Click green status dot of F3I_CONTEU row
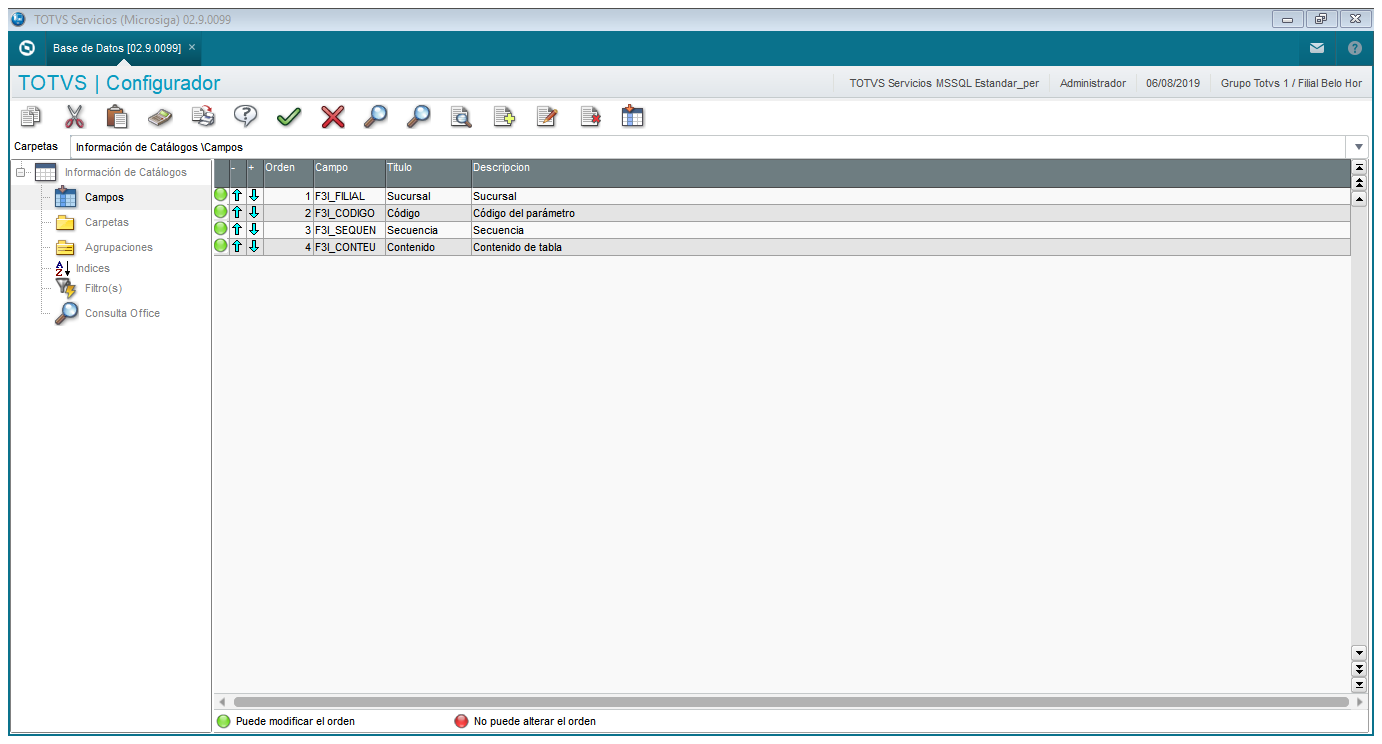The width and height of the screenshot is (1382, 744). tap(221, 246)
